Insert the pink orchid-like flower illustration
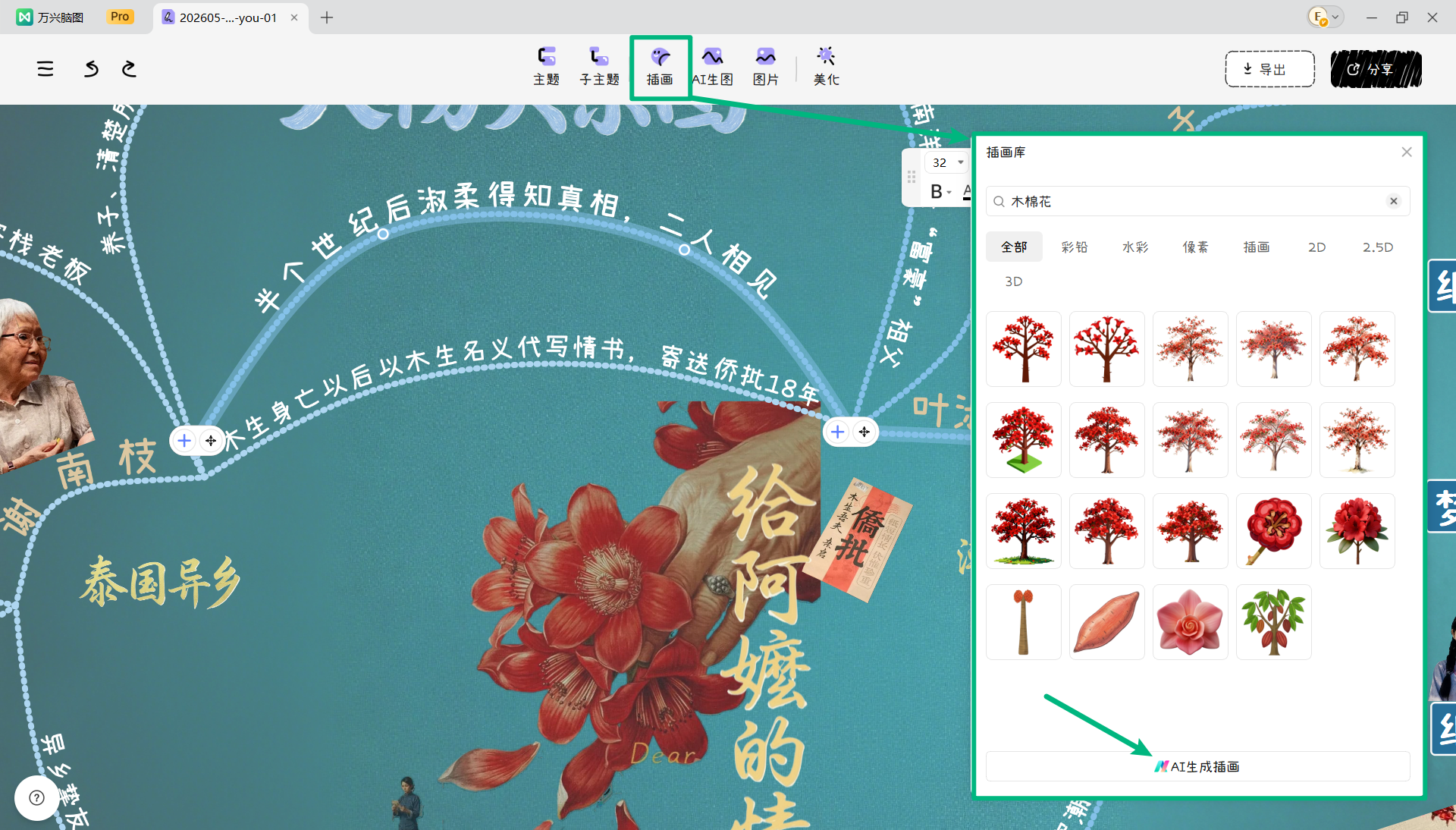The image size is (1456, 830). click(x=1191, y=622)
